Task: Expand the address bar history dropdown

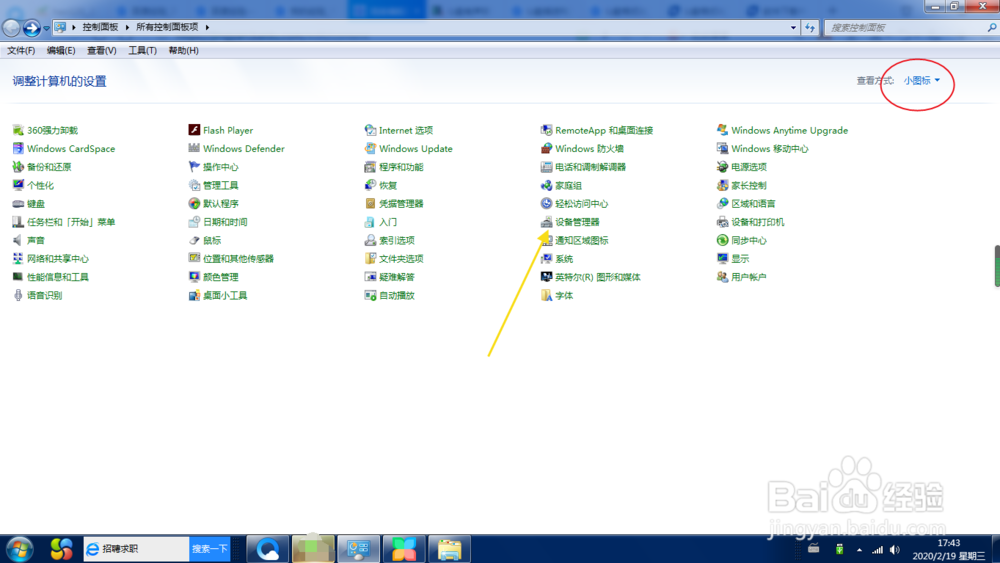Action: 793,27
